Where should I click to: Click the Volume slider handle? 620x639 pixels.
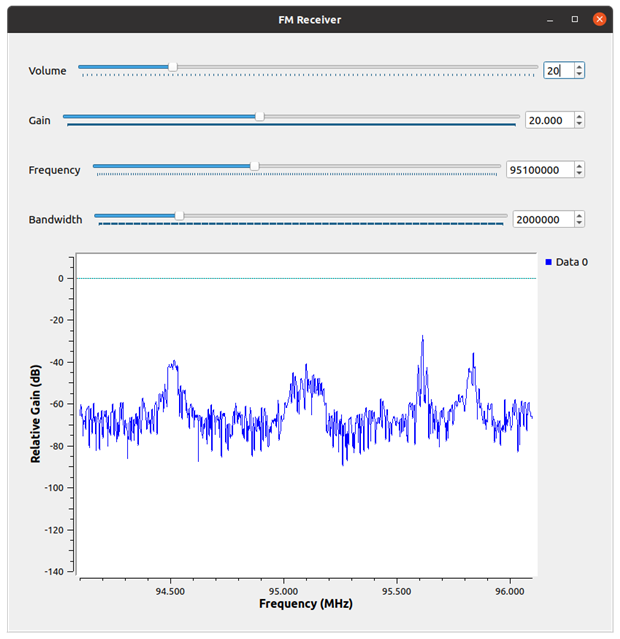[x=173, y=67]
